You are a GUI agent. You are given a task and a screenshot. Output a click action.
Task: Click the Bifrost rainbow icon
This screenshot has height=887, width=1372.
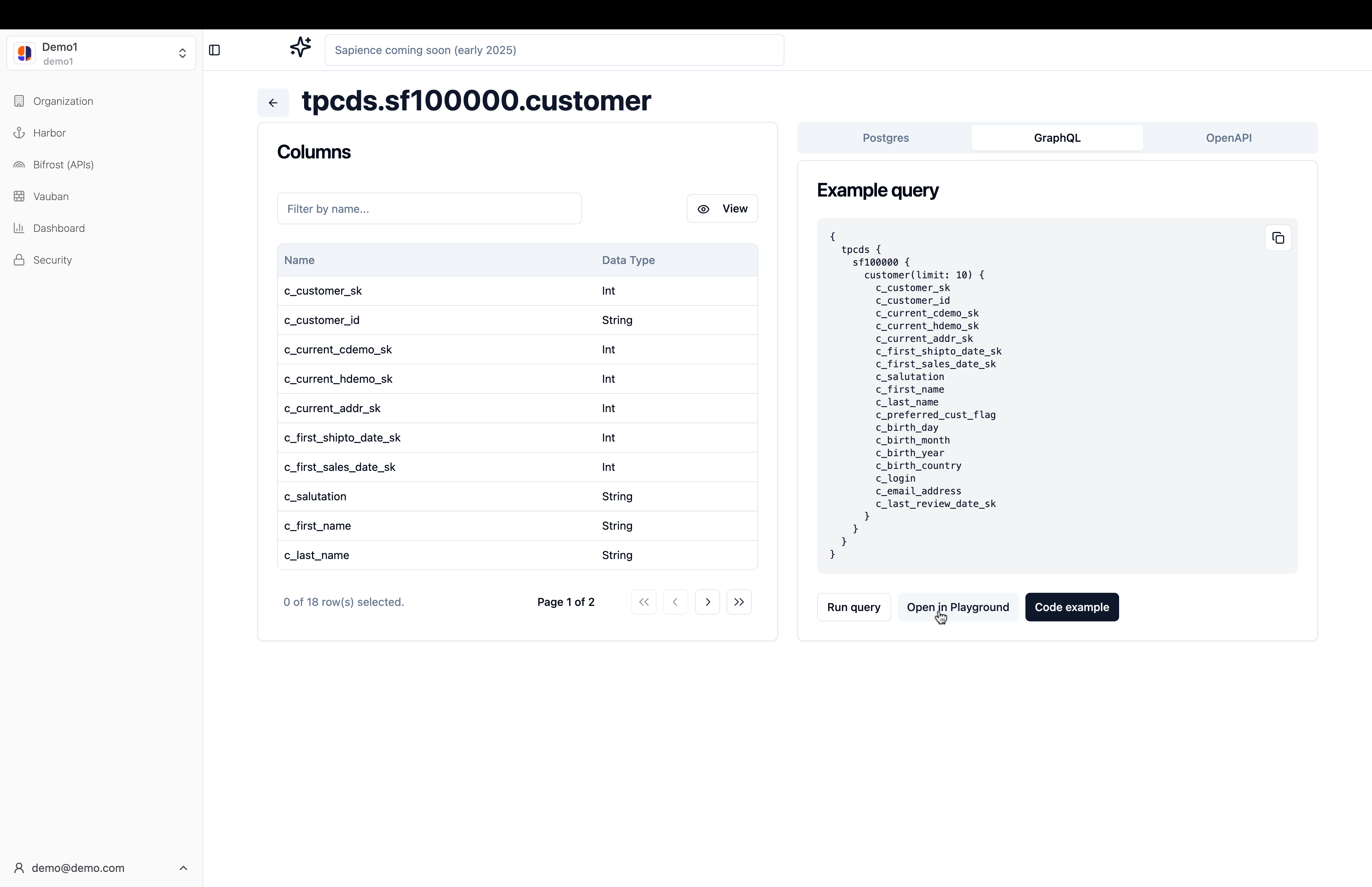pyautogui.click(x=19, y=165)
